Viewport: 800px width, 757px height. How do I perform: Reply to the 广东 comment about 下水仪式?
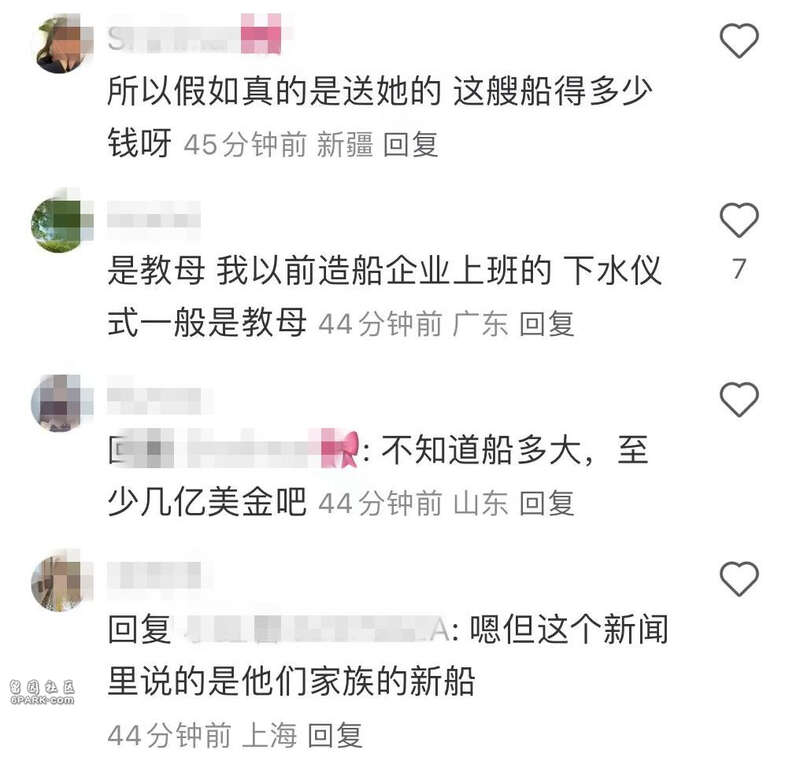pyautogui.click(x=547, y=324)
